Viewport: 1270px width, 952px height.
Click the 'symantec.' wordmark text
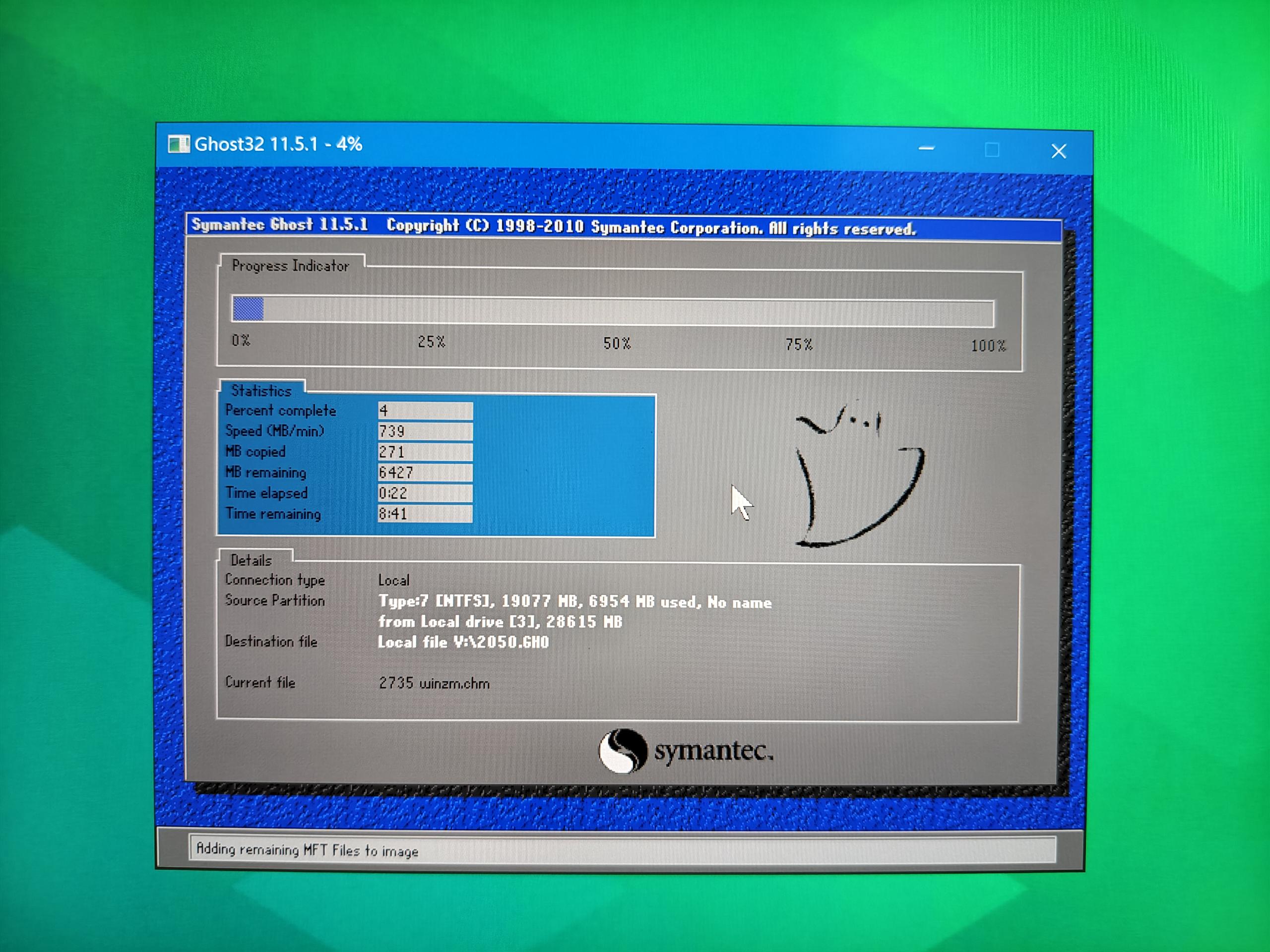(x=714, y=751)
